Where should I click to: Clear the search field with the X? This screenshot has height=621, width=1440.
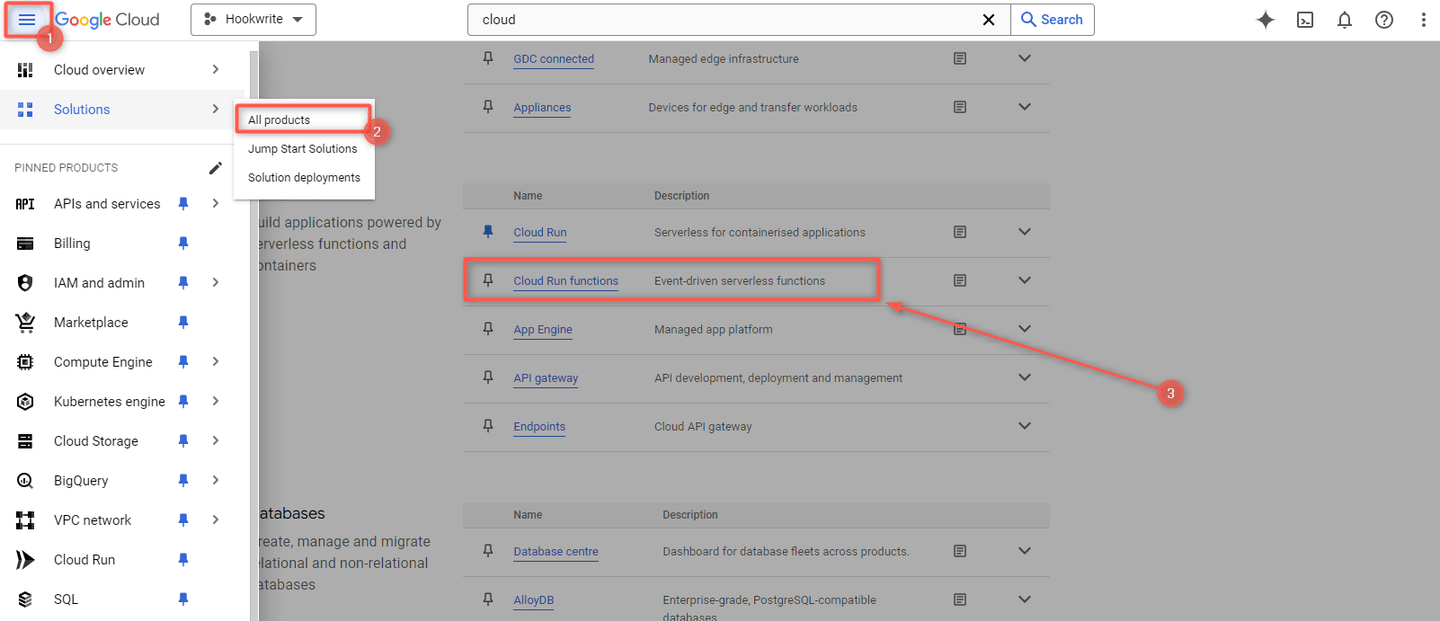pos(989,19)
